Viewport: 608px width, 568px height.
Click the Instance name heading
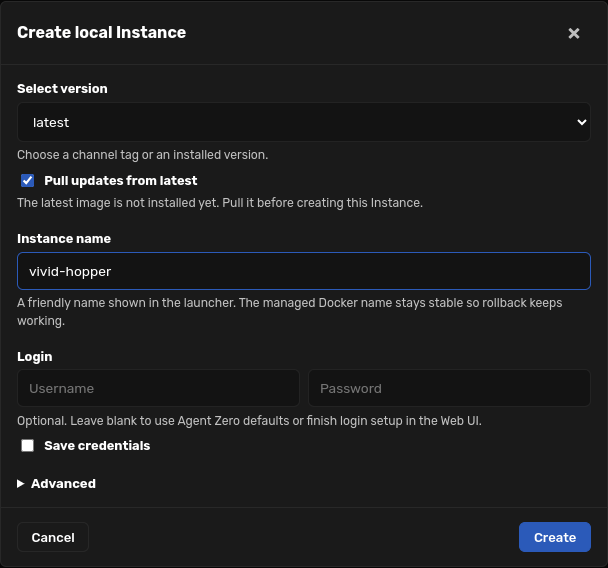click(x=64, y=239)
